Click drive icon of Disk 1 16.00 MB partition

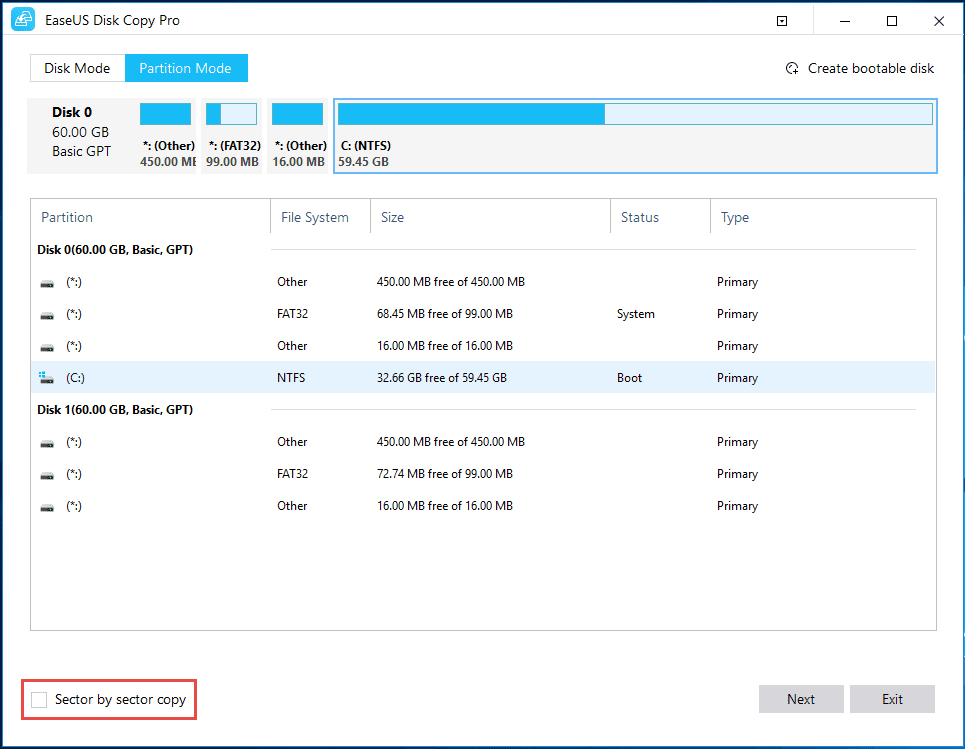click(x=47, y=507)
